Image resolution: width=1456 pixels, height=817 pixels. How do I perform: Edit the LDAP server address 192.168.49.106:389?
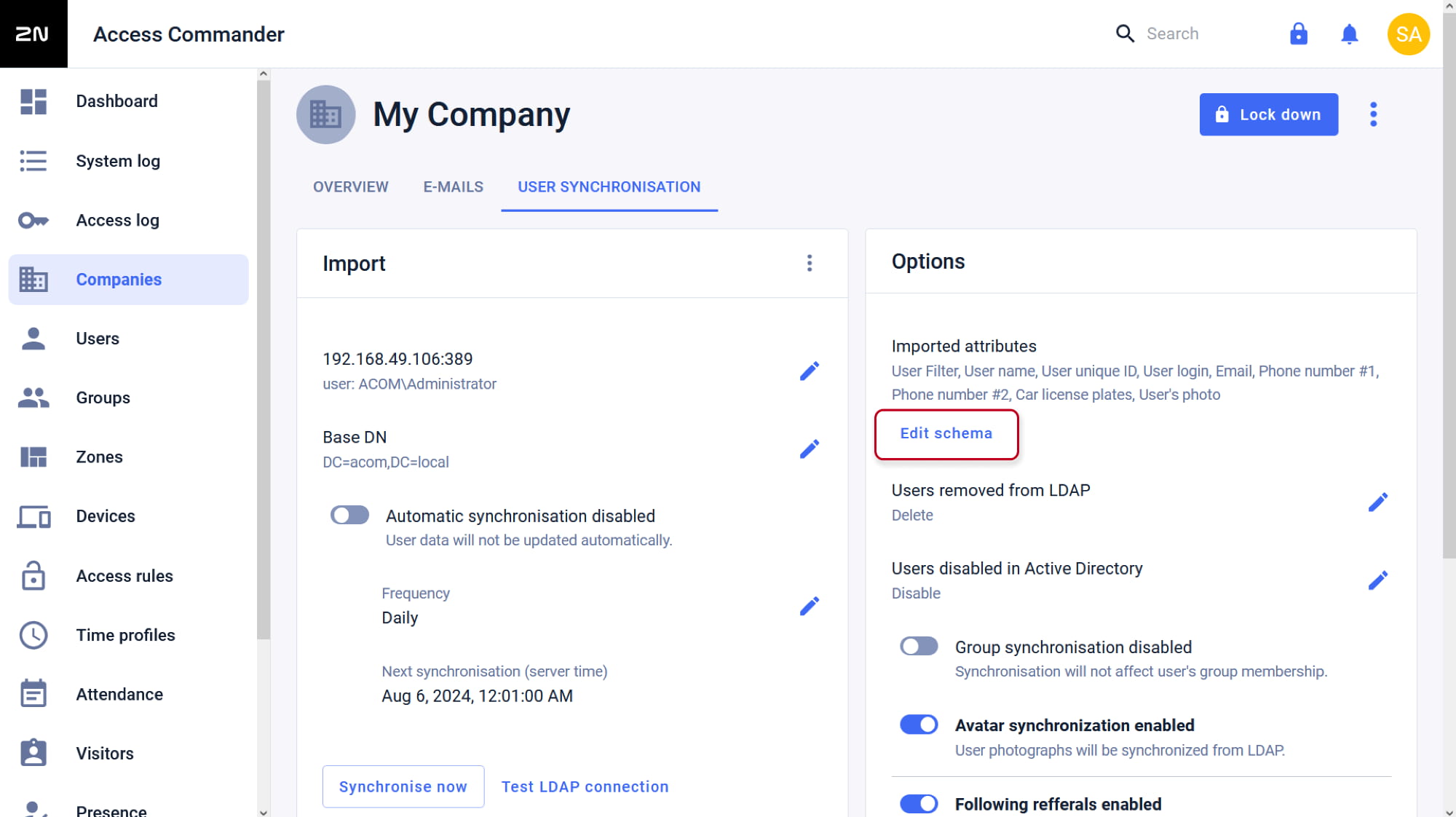810,371
